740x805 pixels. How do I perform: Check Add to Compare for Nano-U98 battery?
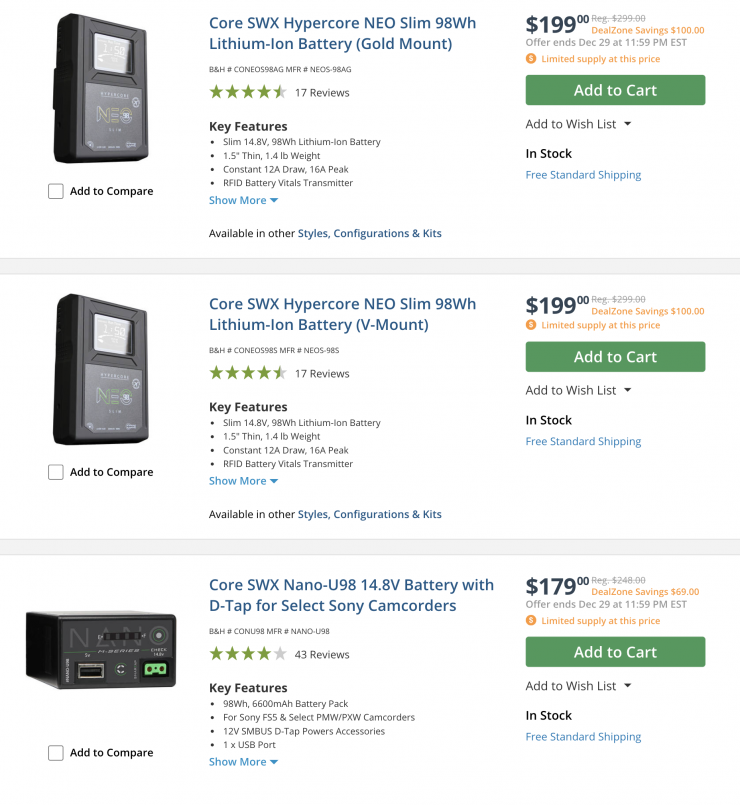pyautogui.click(x=56, y=753)
